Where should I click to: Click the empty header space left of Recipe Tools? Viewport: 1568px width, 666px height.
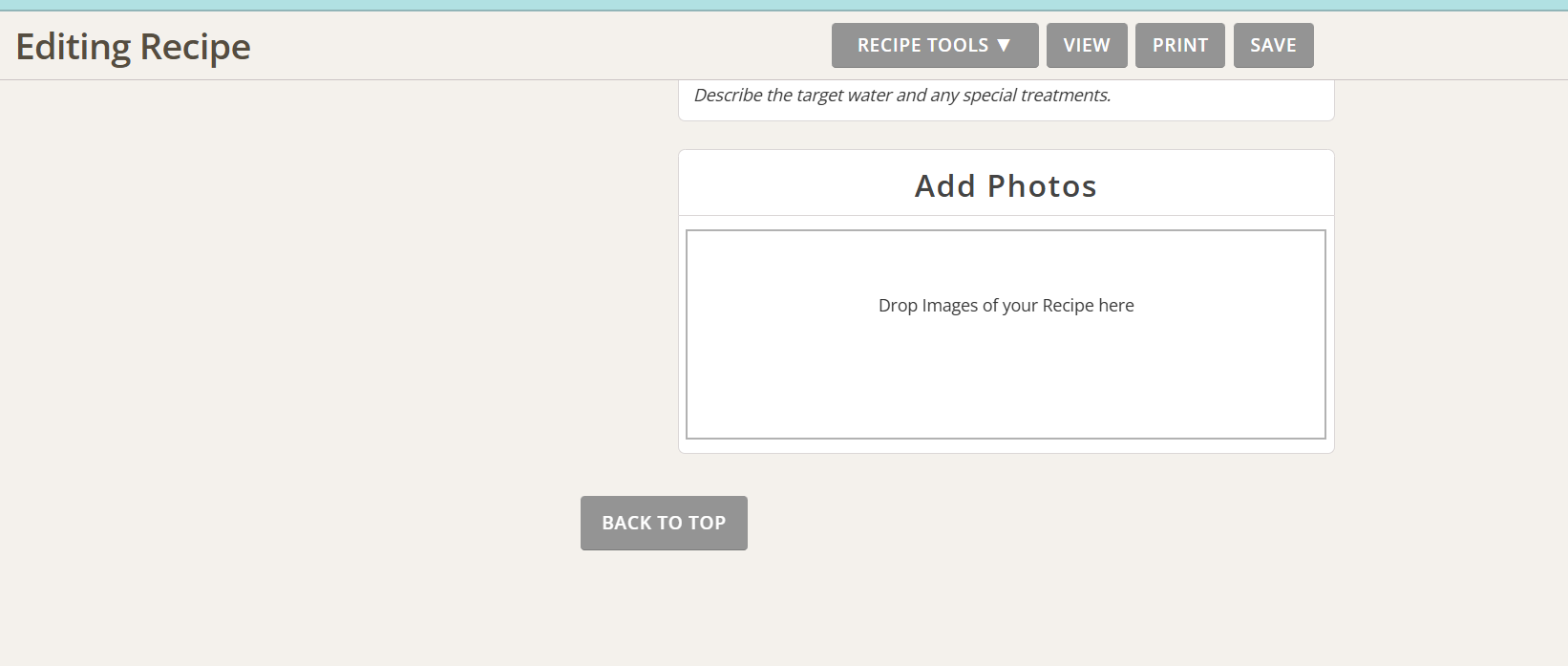535,46
